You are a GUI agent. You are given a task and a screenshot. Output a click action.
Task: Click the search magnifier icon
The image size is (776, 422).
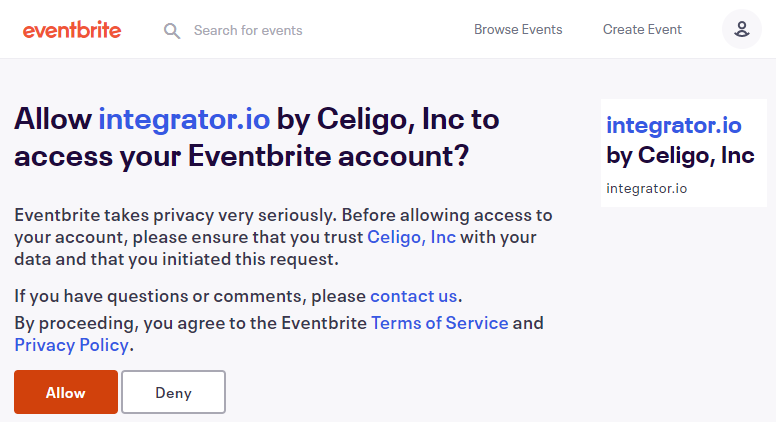[x=172, y=31]
